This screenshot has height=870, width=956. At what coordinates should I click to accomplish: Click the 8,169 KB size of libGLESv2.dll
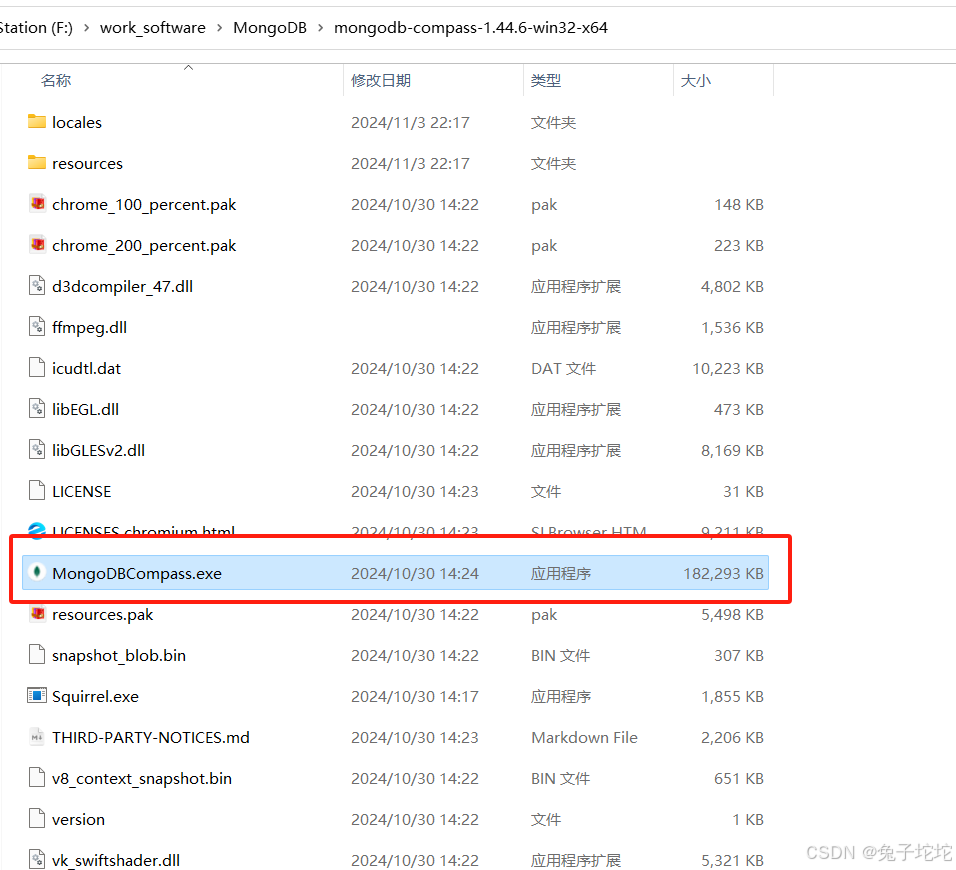click(x=732, y=450)
